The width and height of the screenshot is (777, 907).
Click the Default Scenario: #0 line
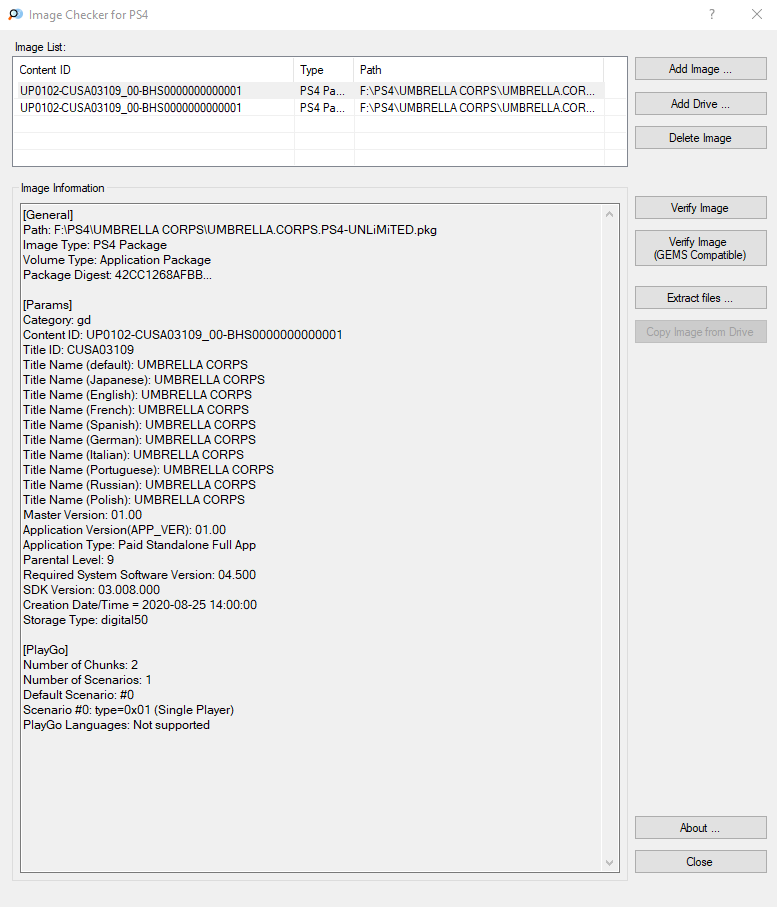coord(79,695)
